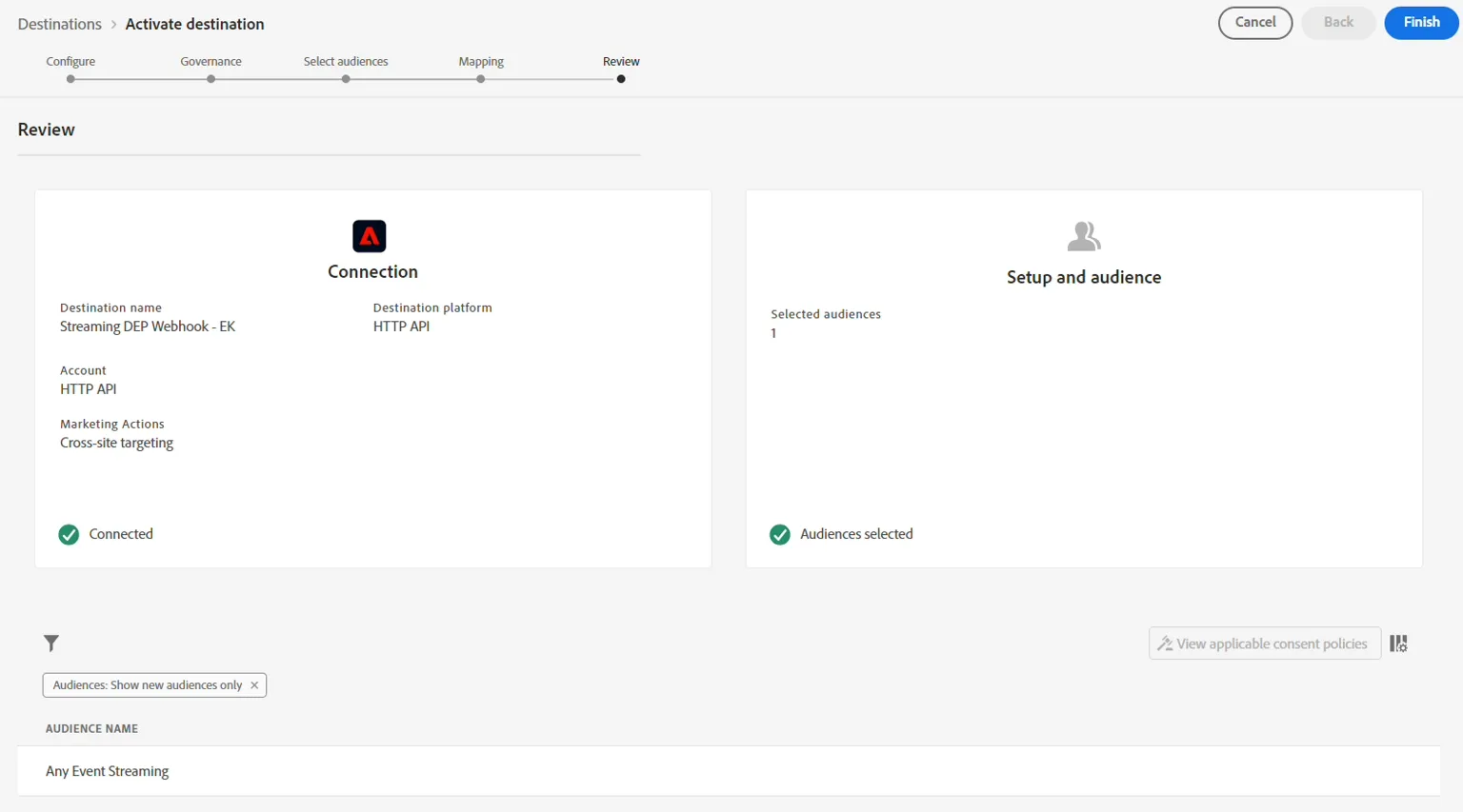Click the Adobe logo above Connection
1463x812 pixels.
point(370,236)
